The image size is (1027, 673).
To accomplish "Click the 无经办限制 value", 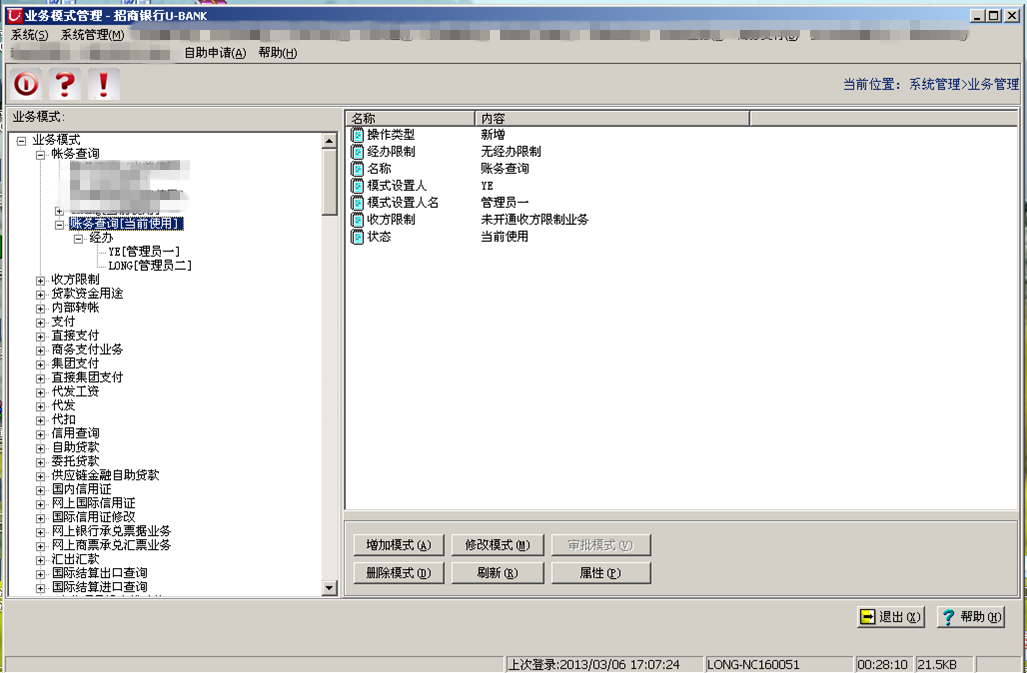I will pyautogui.click(x=511, y=152).
